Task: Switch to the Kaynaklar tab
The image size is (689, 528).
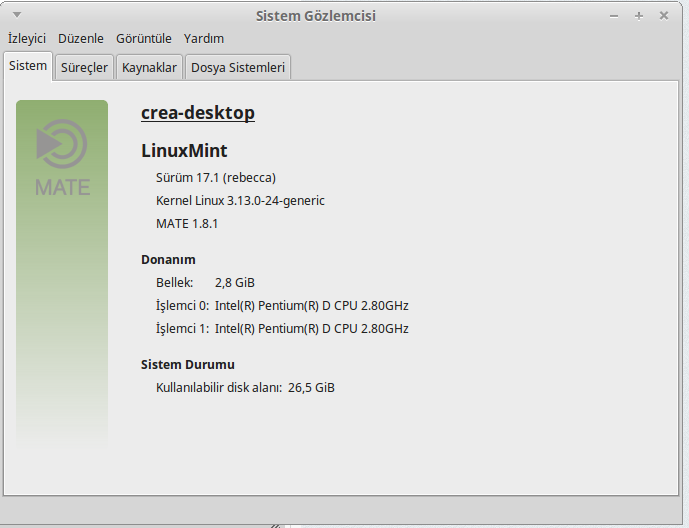Action: click(x=149, y=68)
